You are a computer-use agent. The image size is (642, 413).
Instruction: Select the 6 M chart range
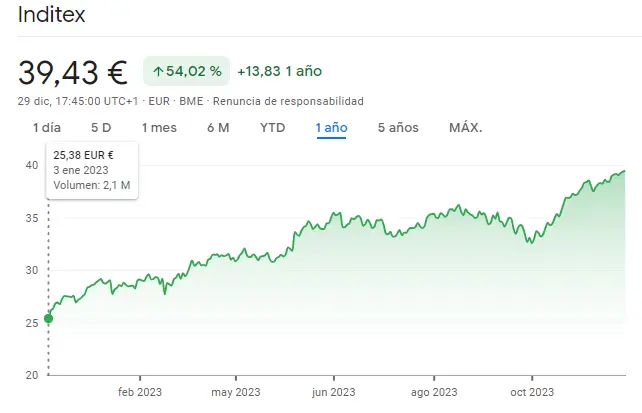click(218, 127)
